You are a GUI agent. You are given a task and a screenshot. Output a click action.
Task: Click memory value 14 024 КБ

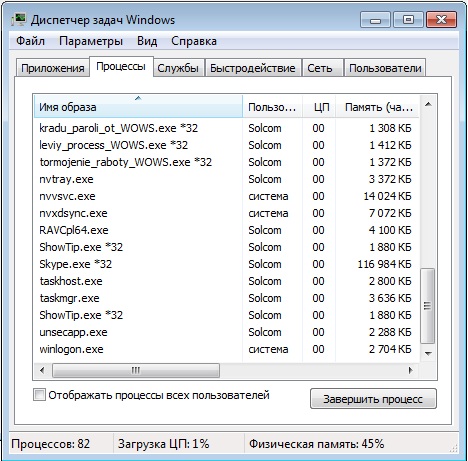point(387,196)
